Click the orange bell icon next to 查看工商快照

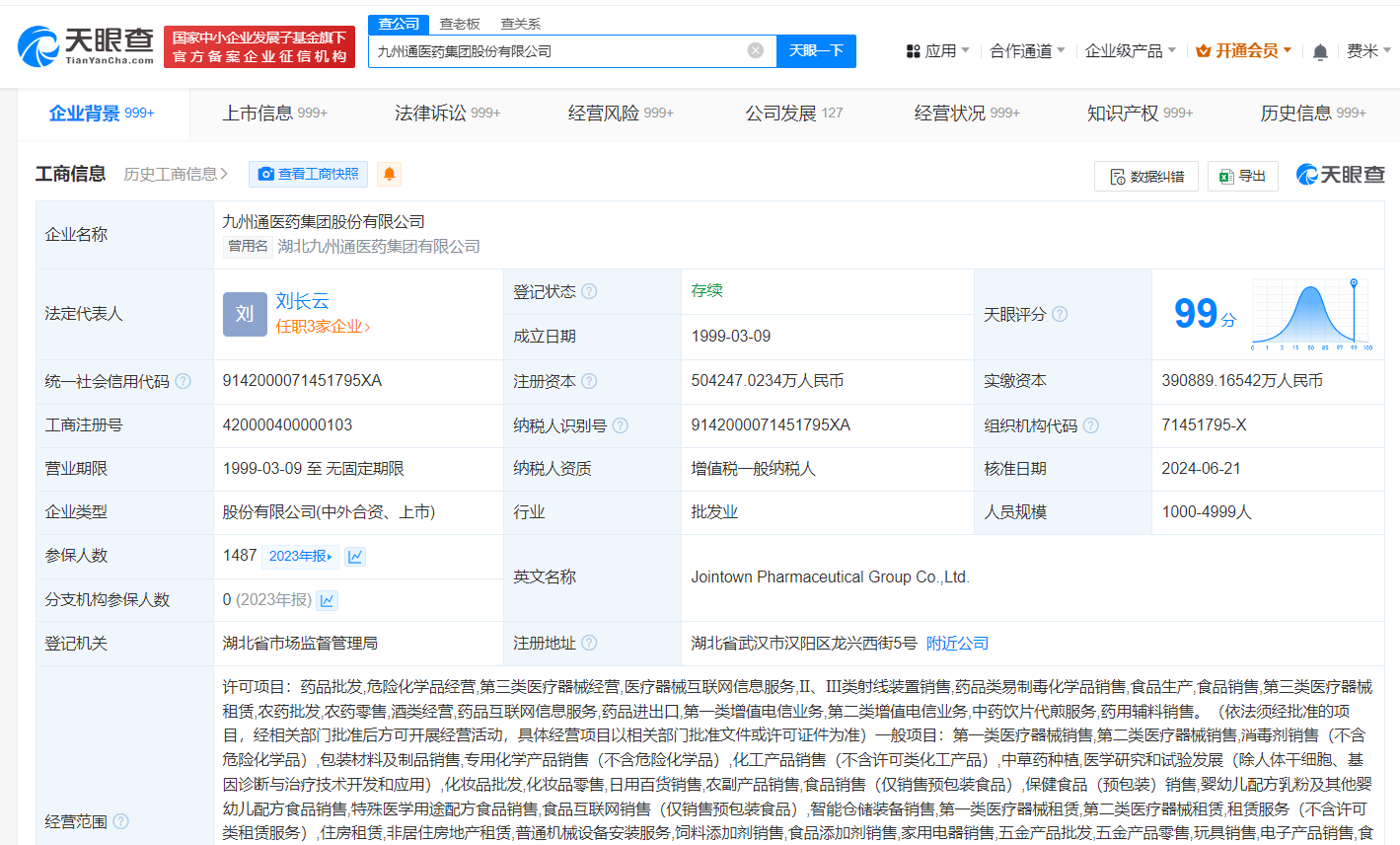[389, 174]
